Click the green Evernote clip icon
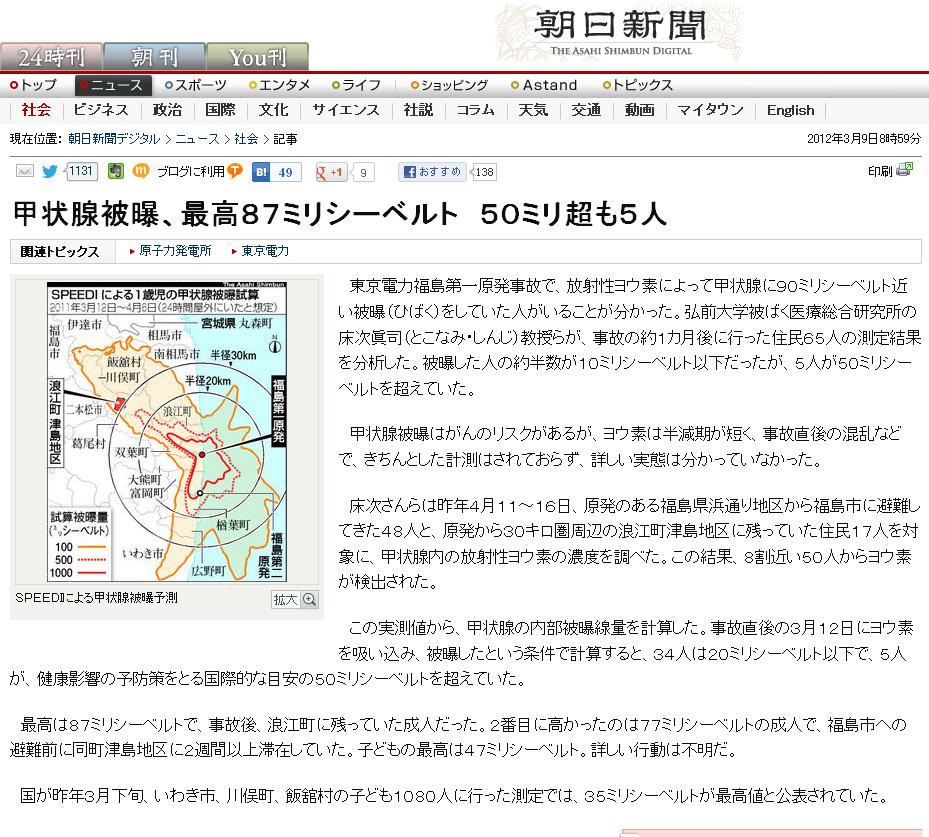This screenshot has height=837, width=929. [116, 171]
